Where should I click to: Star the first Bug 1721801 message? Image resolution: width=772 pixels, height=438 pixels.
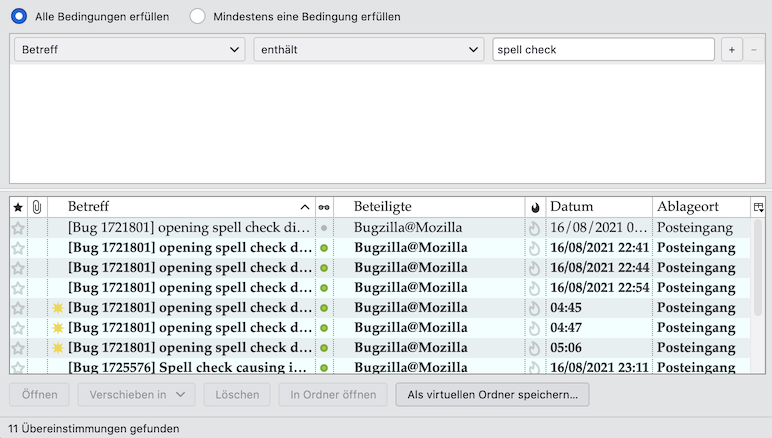(x=18, y=228)
